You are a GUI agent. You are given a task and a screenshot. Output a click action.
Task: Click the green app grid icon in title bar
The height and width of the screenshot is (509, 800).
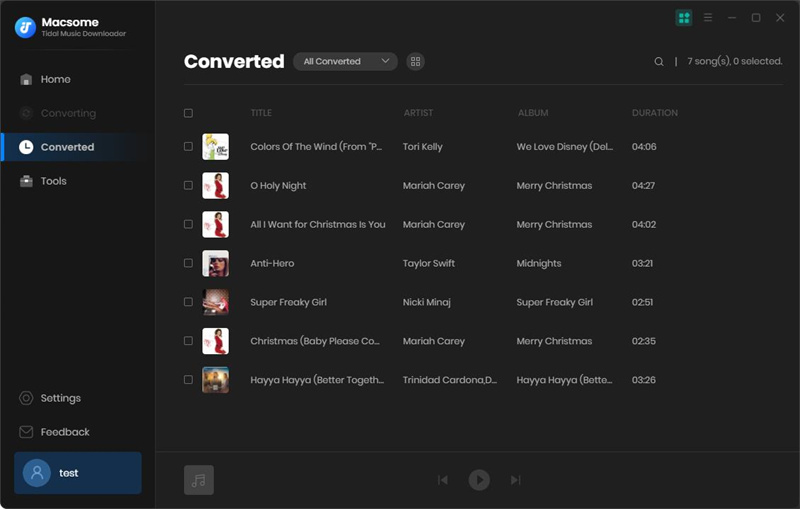click(x=684, y=18)
